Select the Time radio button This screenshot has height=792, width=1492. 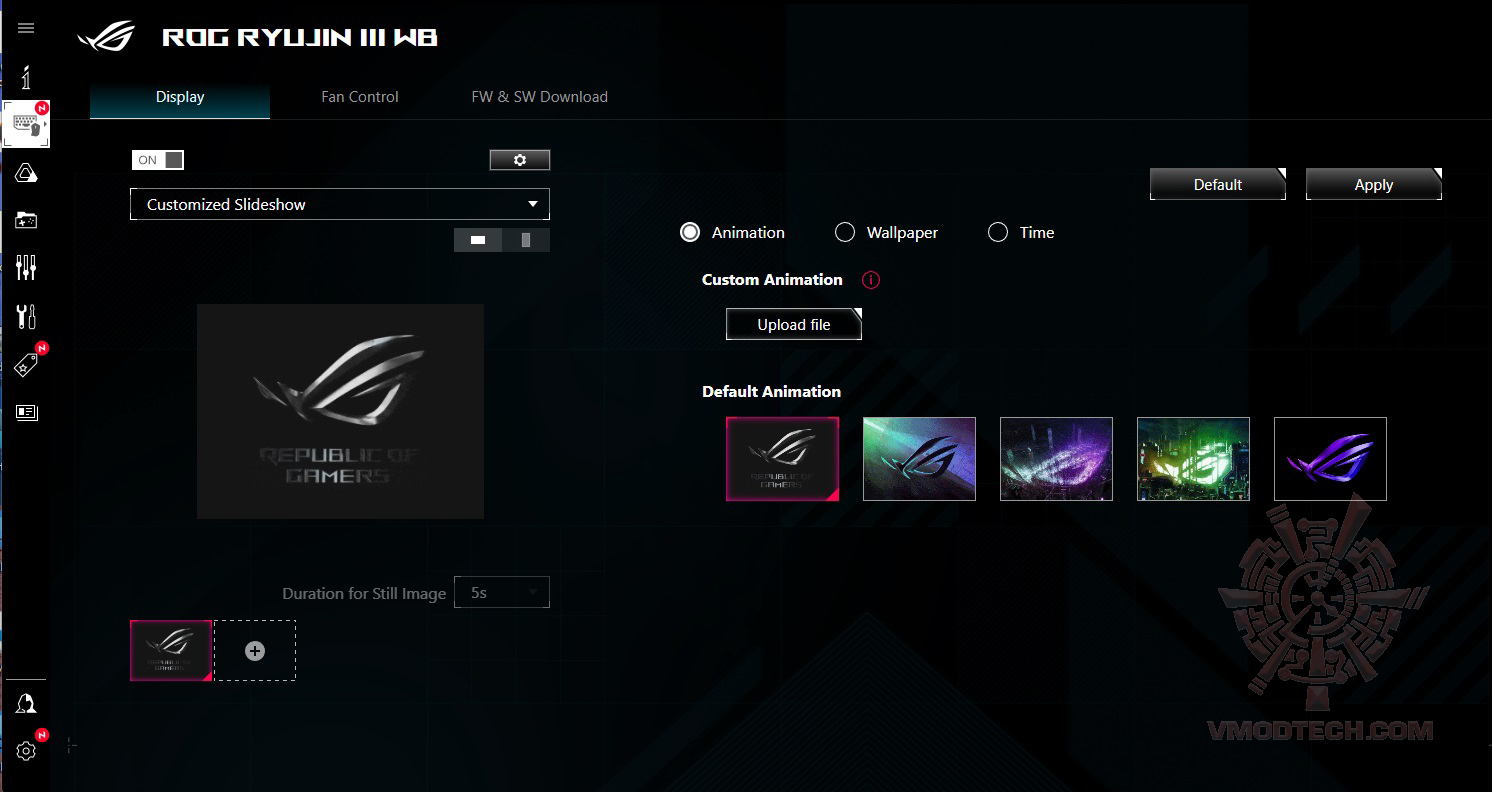tap(998, 232)
